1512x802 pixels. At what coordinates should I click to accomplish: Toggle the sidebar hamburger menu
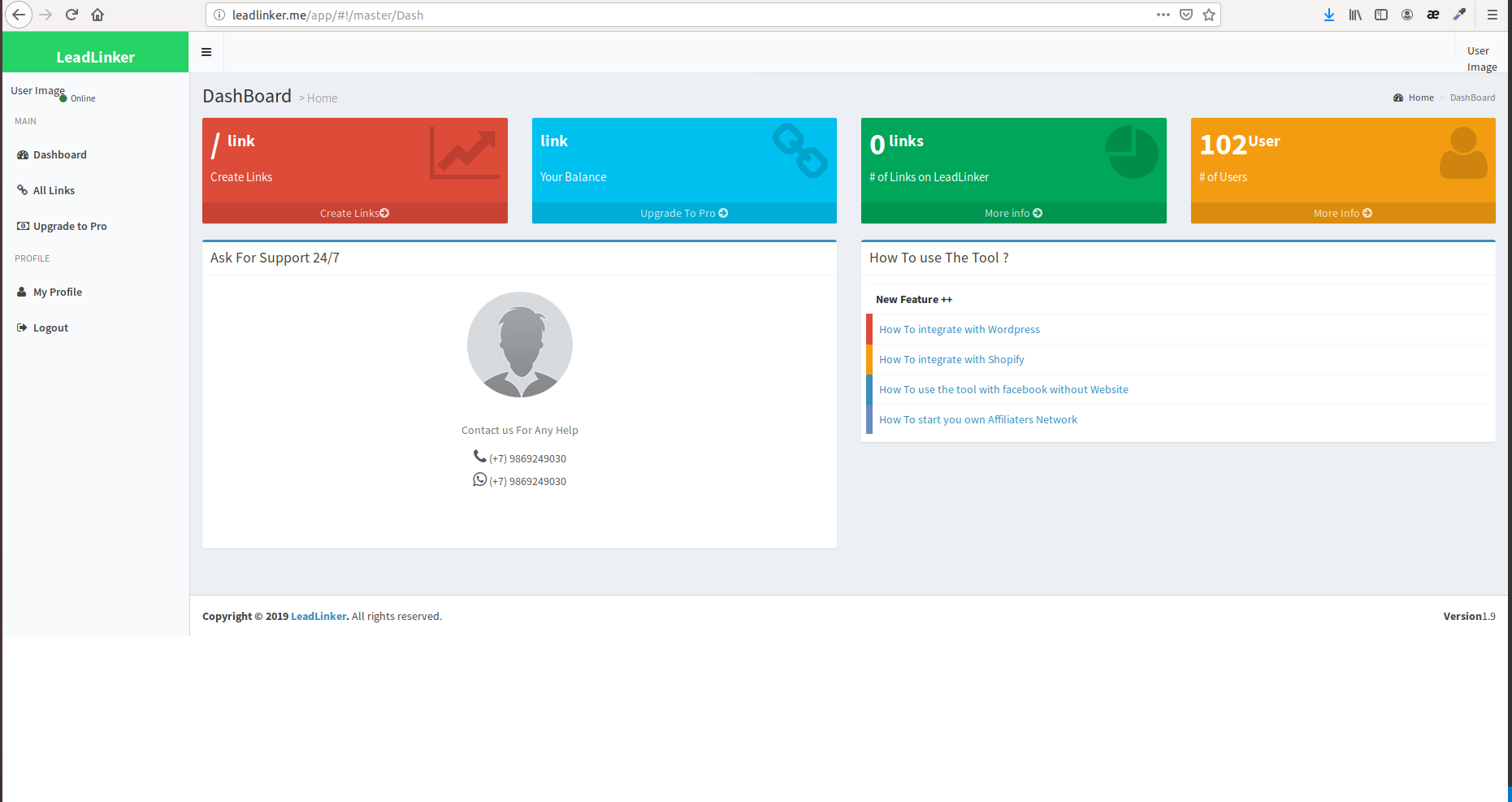[x=206, y=52]
